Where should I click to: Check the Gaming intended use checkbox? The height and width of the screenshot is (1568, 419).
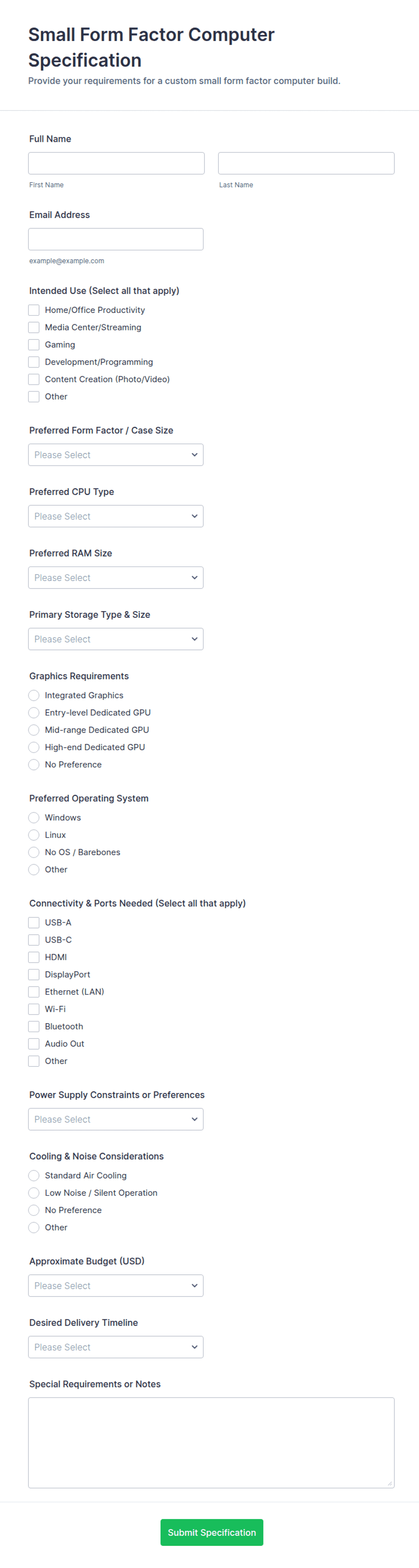coord(34,344)
